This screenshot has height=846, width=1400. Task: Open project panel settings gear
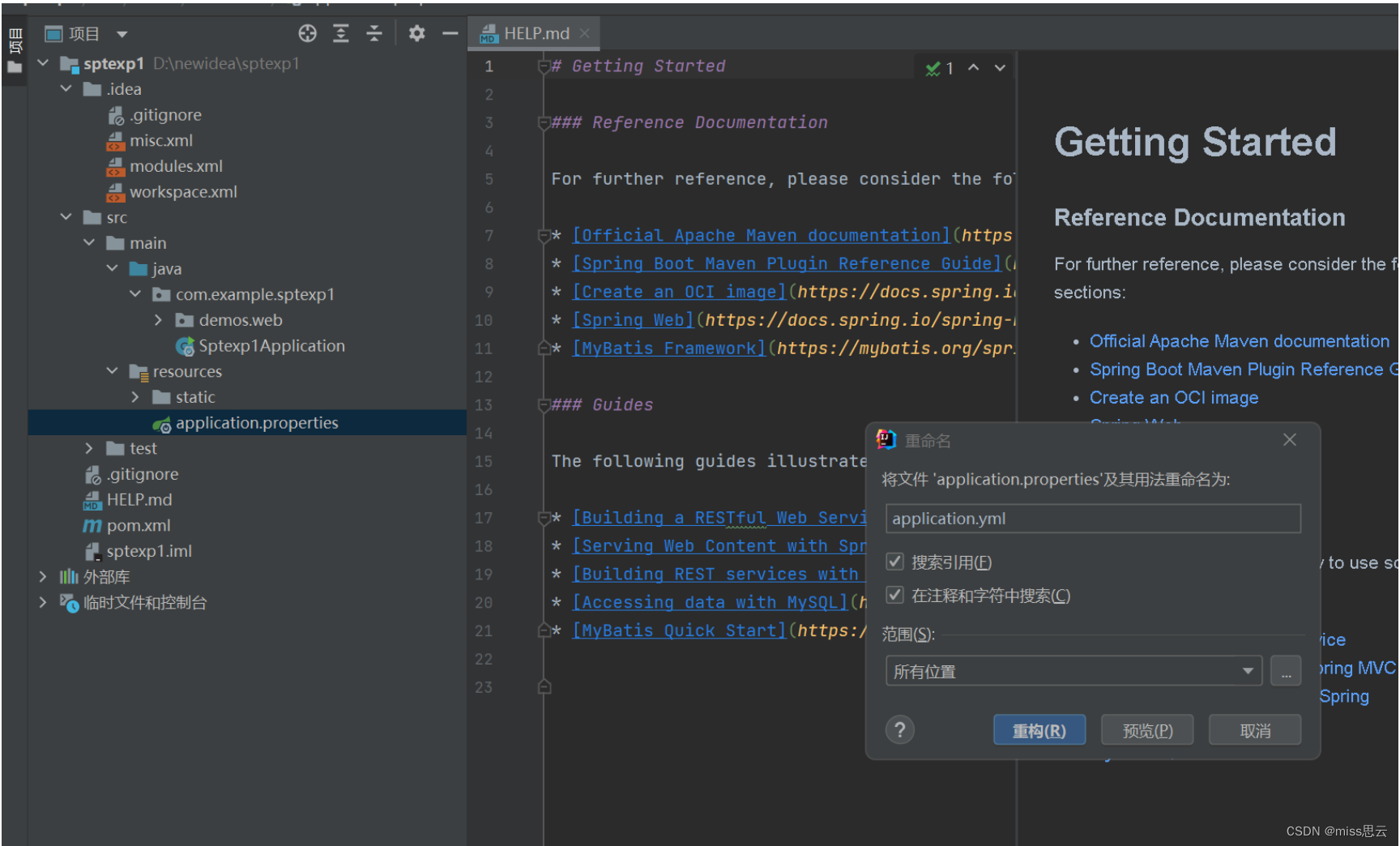tap(416, 33)
